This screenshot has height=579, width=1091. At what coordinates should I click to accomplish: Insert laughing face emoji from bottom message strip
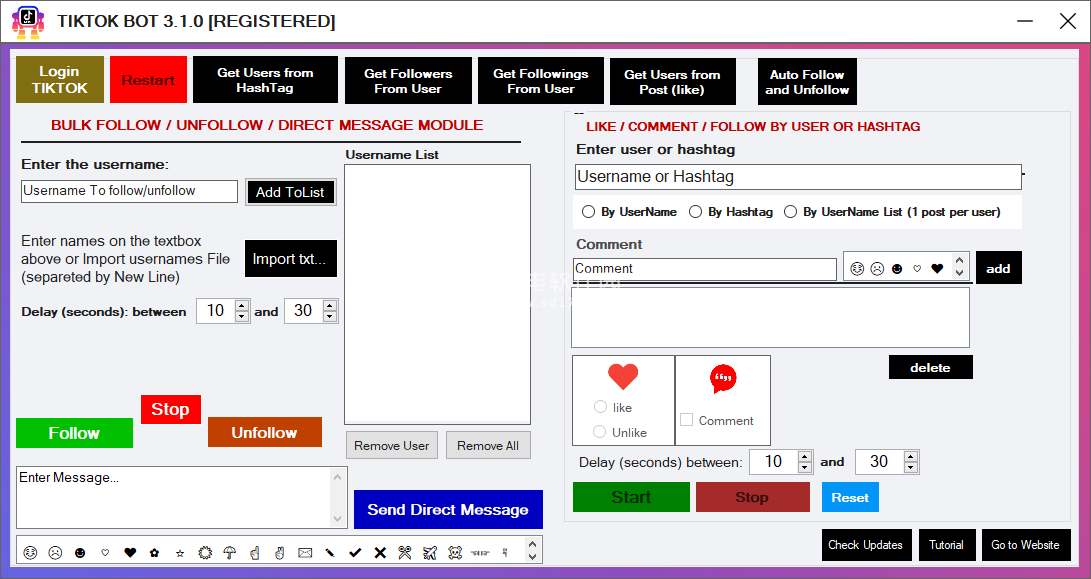click(30, 553)
